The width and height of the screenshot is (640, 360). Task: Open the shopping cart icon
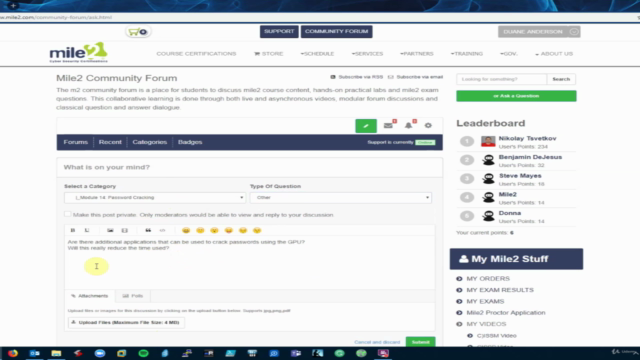point(138,32)
